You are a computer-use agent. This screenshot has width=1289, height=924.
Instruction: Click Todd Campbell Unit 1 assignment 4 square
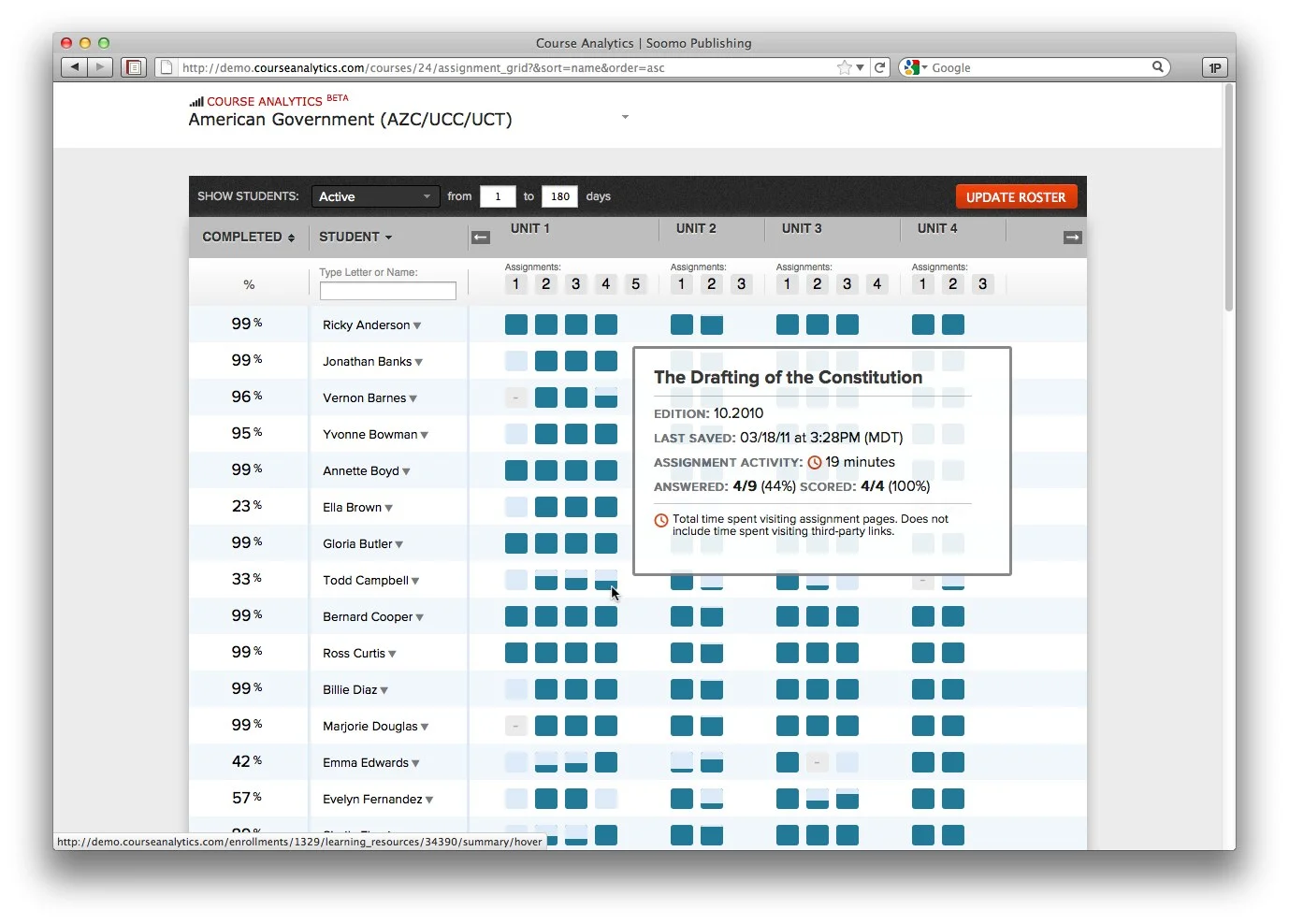(606, 580)
